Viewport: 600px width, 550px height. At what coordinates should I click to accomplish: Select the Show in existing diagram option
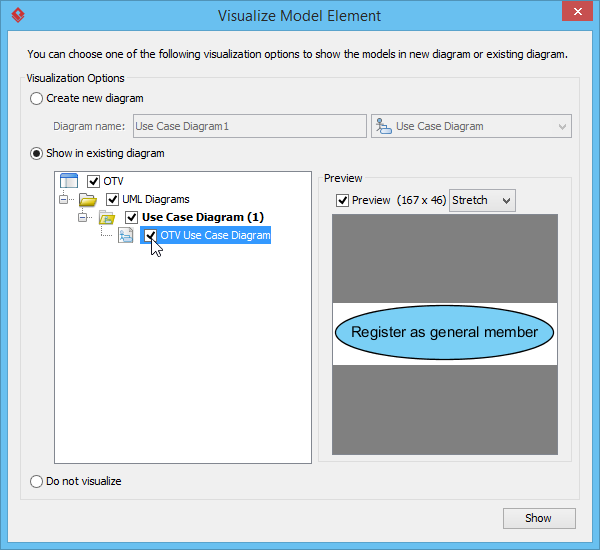[x=36, y=154]
